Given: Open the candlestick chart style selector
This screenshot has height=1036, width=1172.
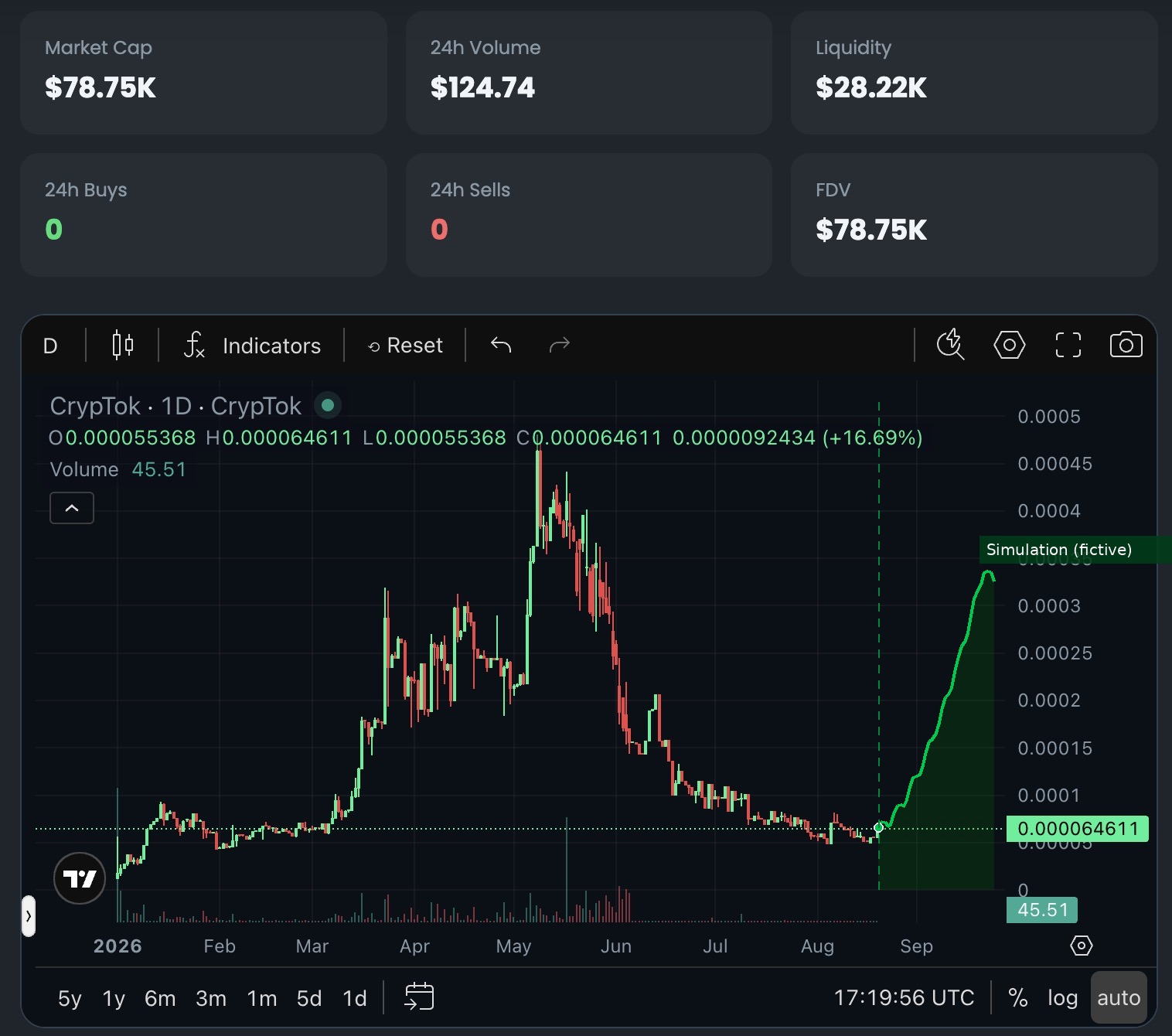Looking at the screenshot, I should coord(123,345).
